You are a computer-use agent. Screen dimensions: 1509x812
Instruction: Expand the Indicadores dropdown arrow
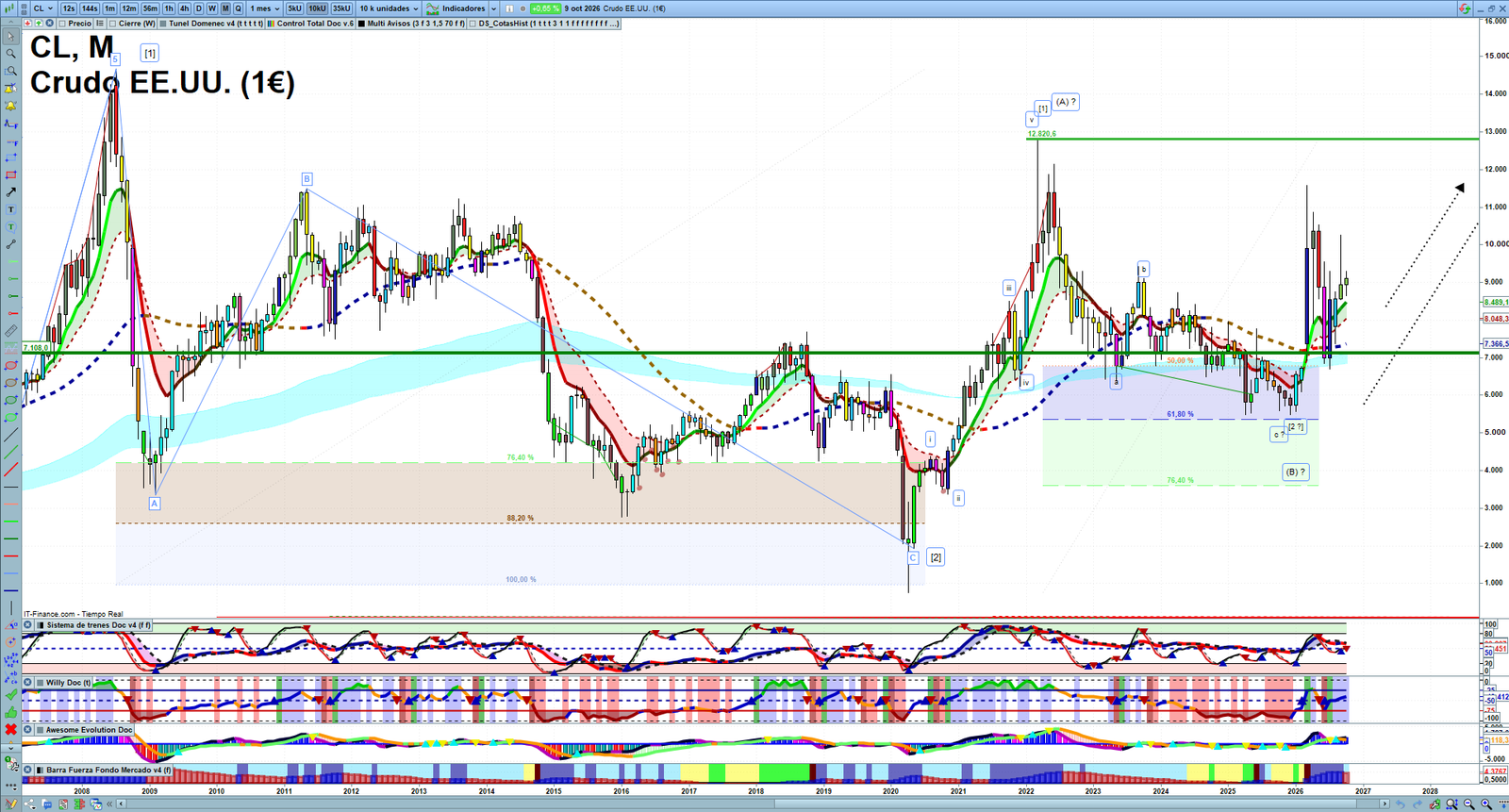[x=493, y=8]
